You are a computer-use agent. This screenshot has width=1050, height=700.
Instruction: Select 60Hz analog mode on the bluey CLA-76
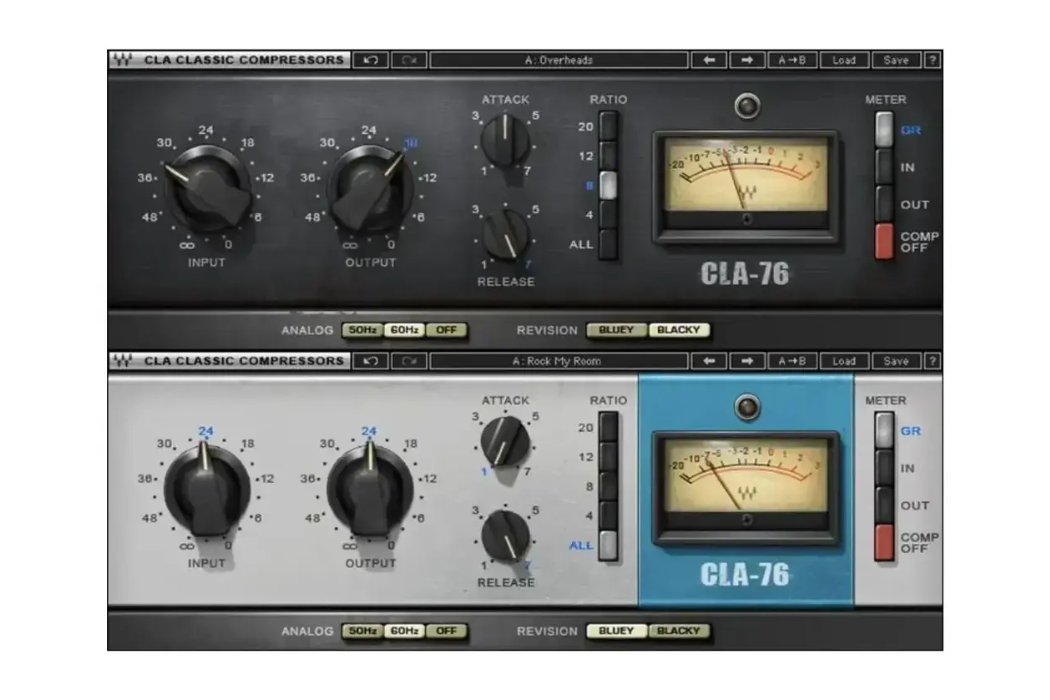click(x=404, y=630)
